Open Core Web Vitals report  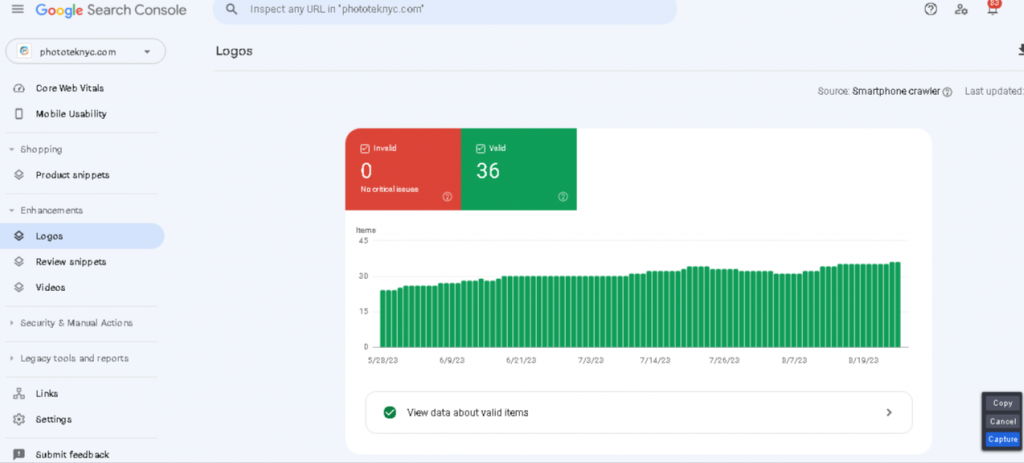(70, 88)
